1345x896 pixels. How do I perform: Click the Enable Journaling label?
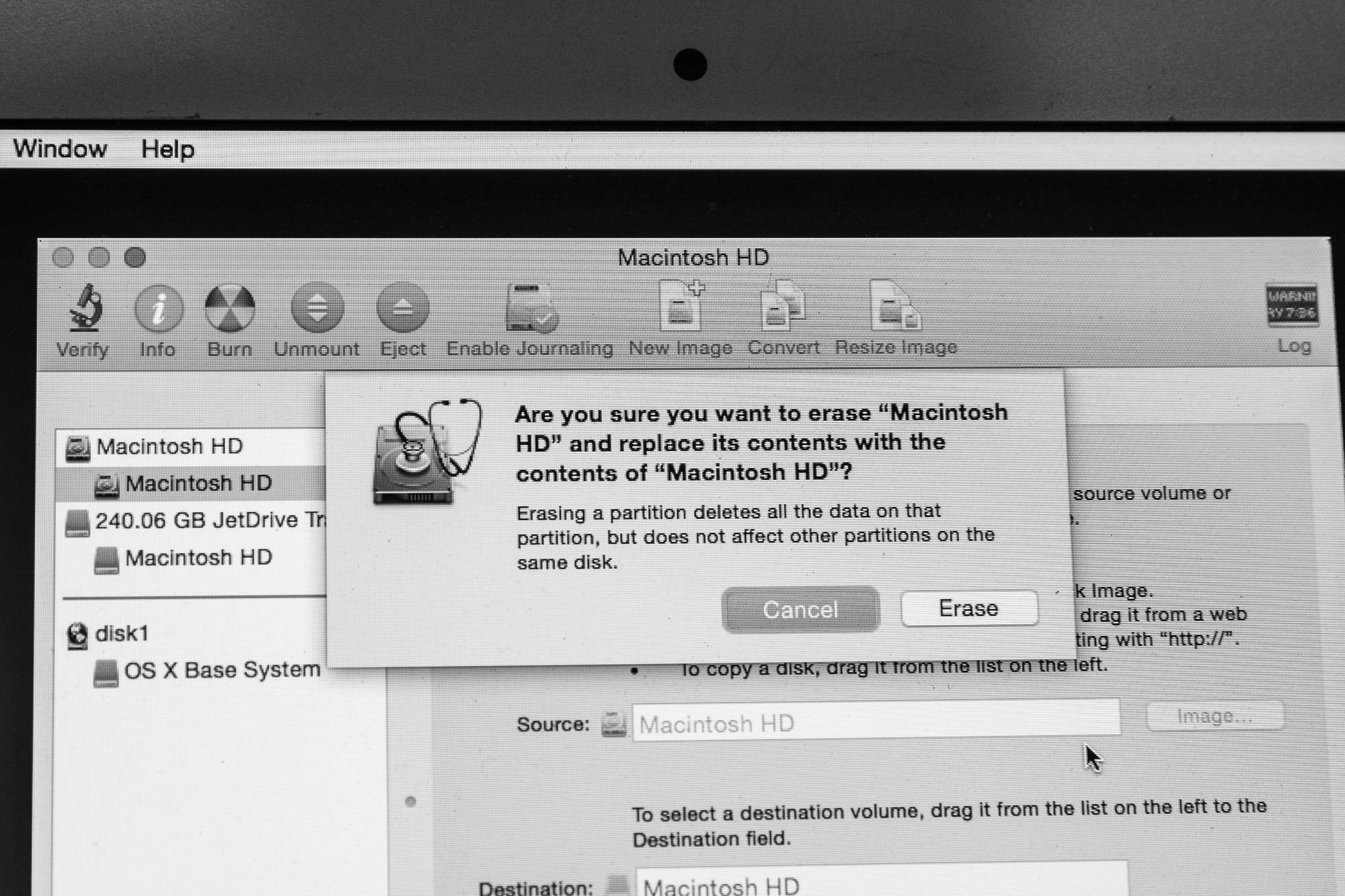[x=530, y=348]
